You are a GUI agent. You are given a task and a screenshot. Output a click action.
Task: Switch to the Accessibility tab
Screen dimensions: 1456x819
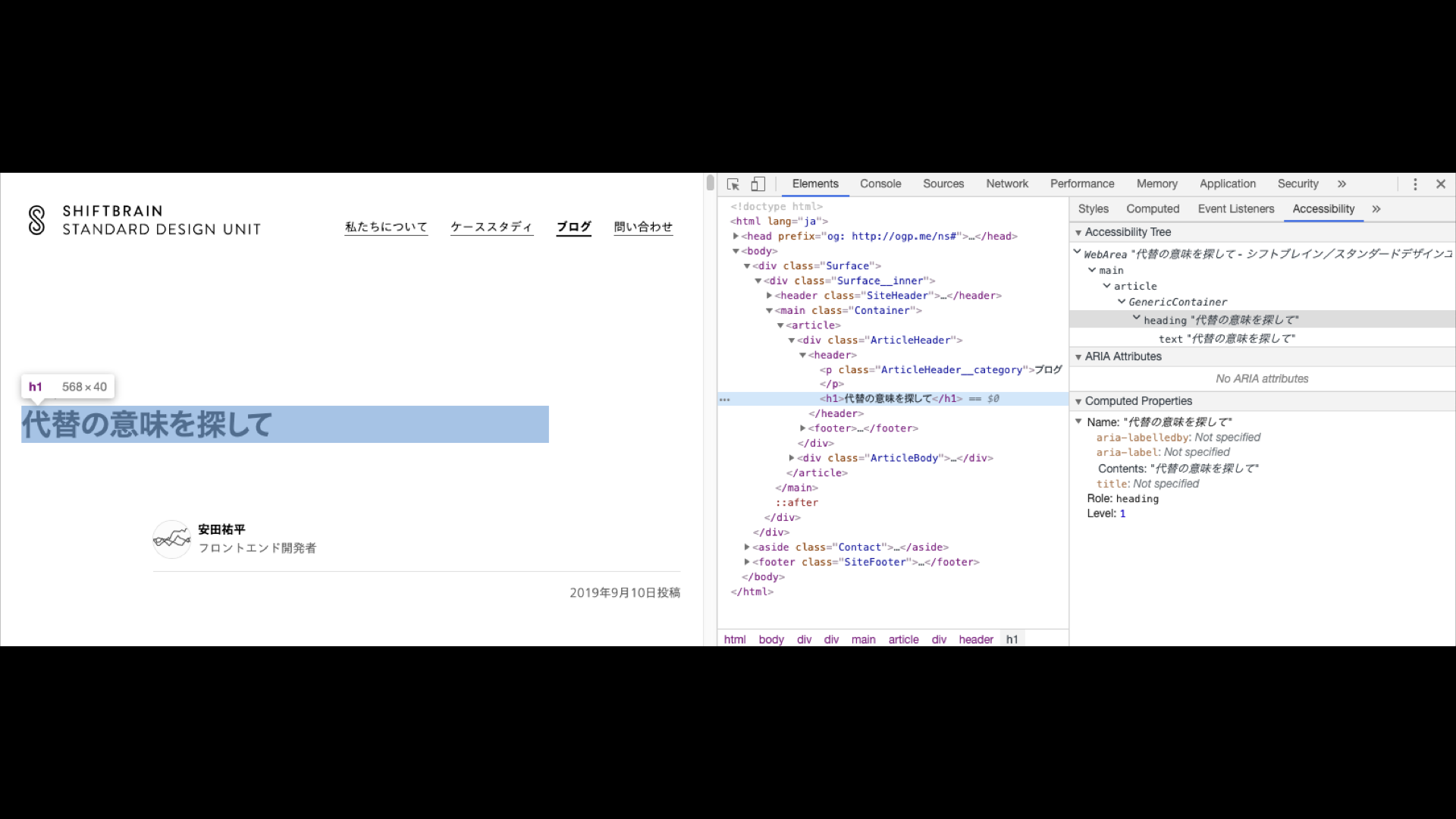click(x=1323, y=208)
